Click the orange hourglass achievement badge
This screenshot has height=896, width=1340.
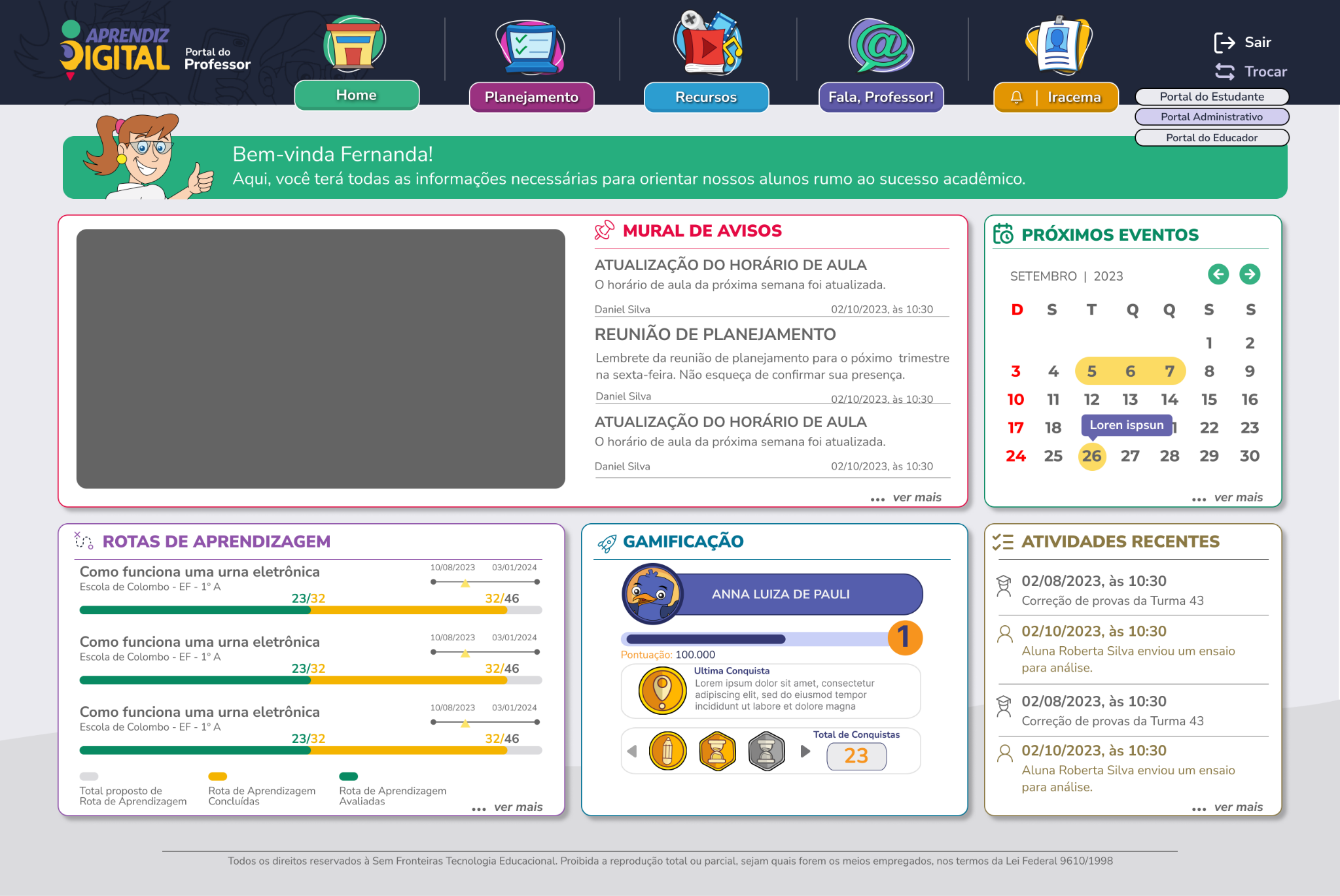(717, 751)
